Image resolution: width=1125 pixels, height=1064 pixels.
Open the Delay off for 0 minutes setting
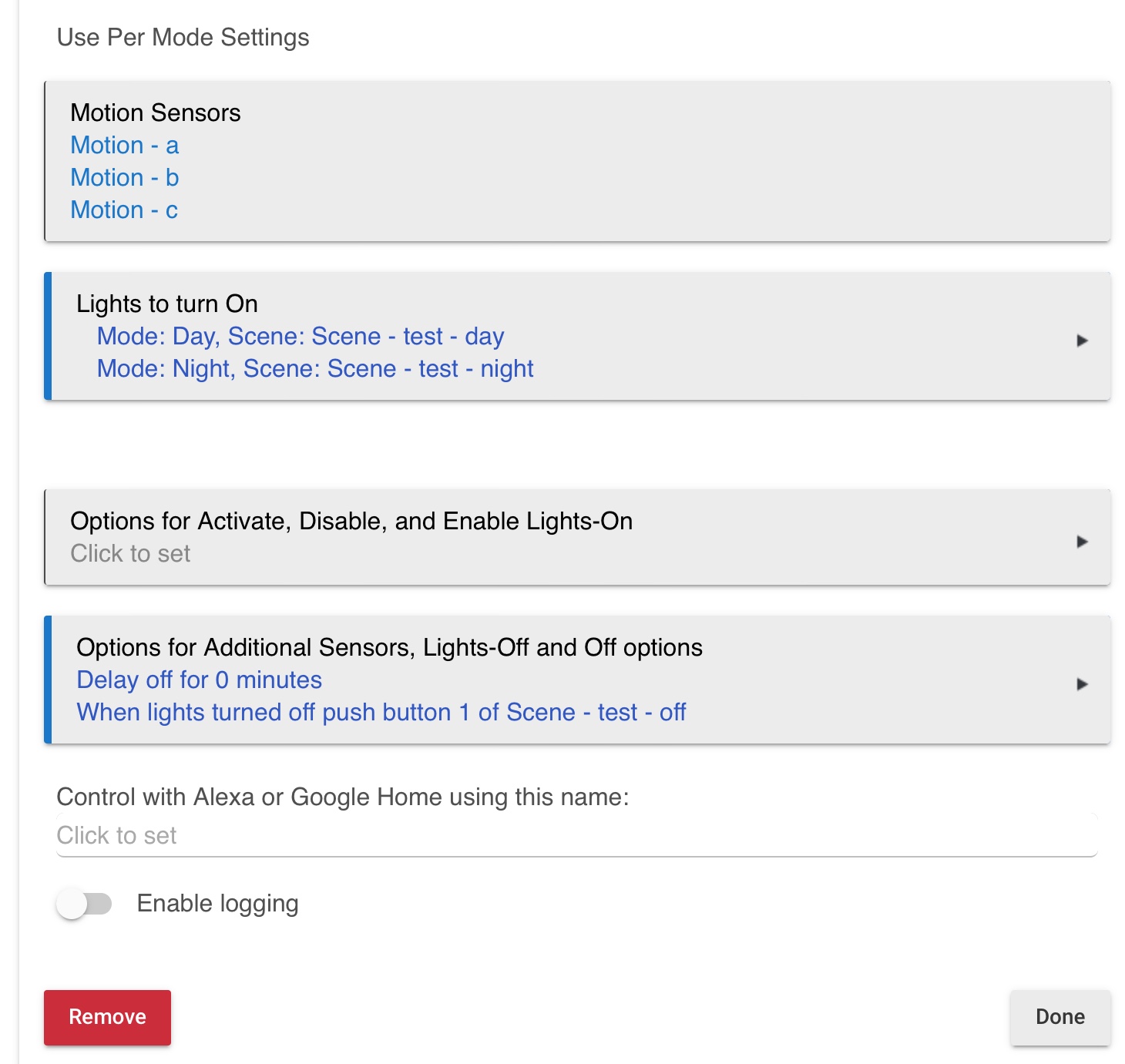tap(199, 680)
